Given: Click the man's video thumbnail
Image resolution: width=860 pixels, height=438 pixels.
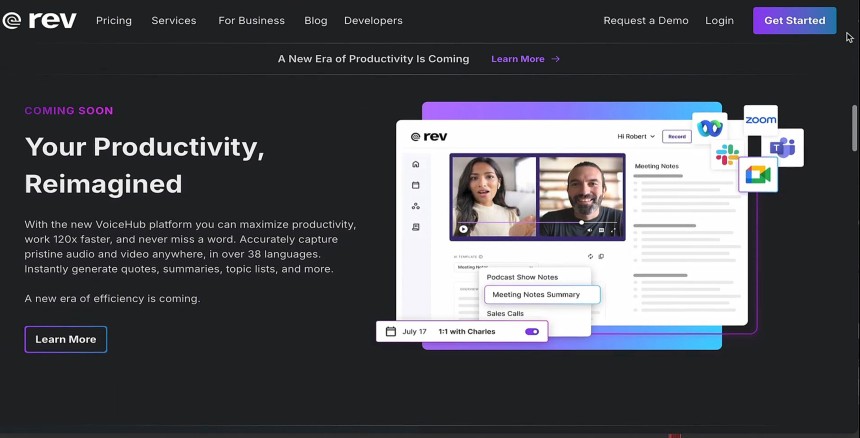Looking at the screenshot, I should point(581,196).
